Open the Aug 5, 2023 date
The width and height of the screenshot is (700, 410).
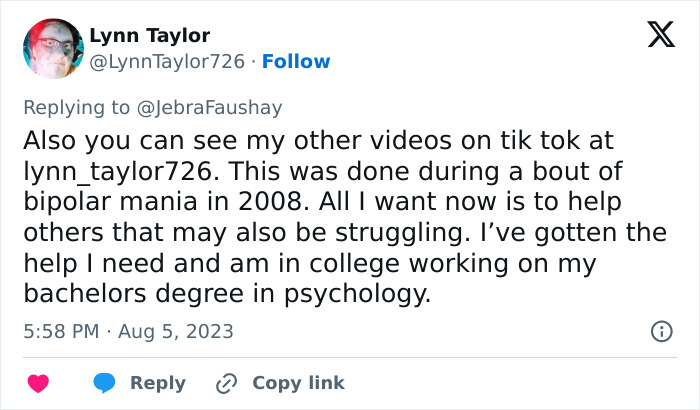177,330
